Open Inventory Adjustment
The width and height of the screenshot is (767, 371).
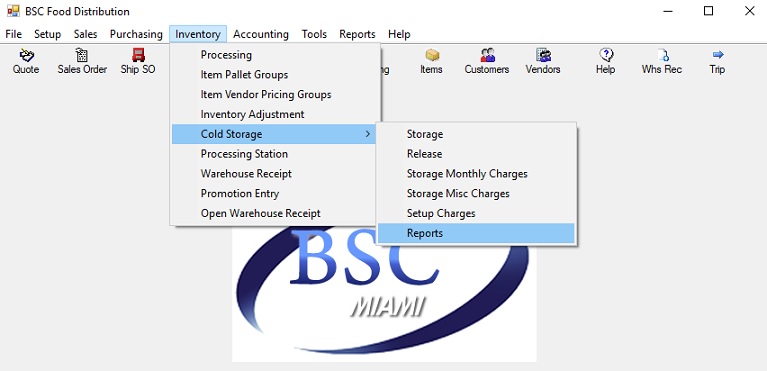pyautogui.click(x=274, y=114)
